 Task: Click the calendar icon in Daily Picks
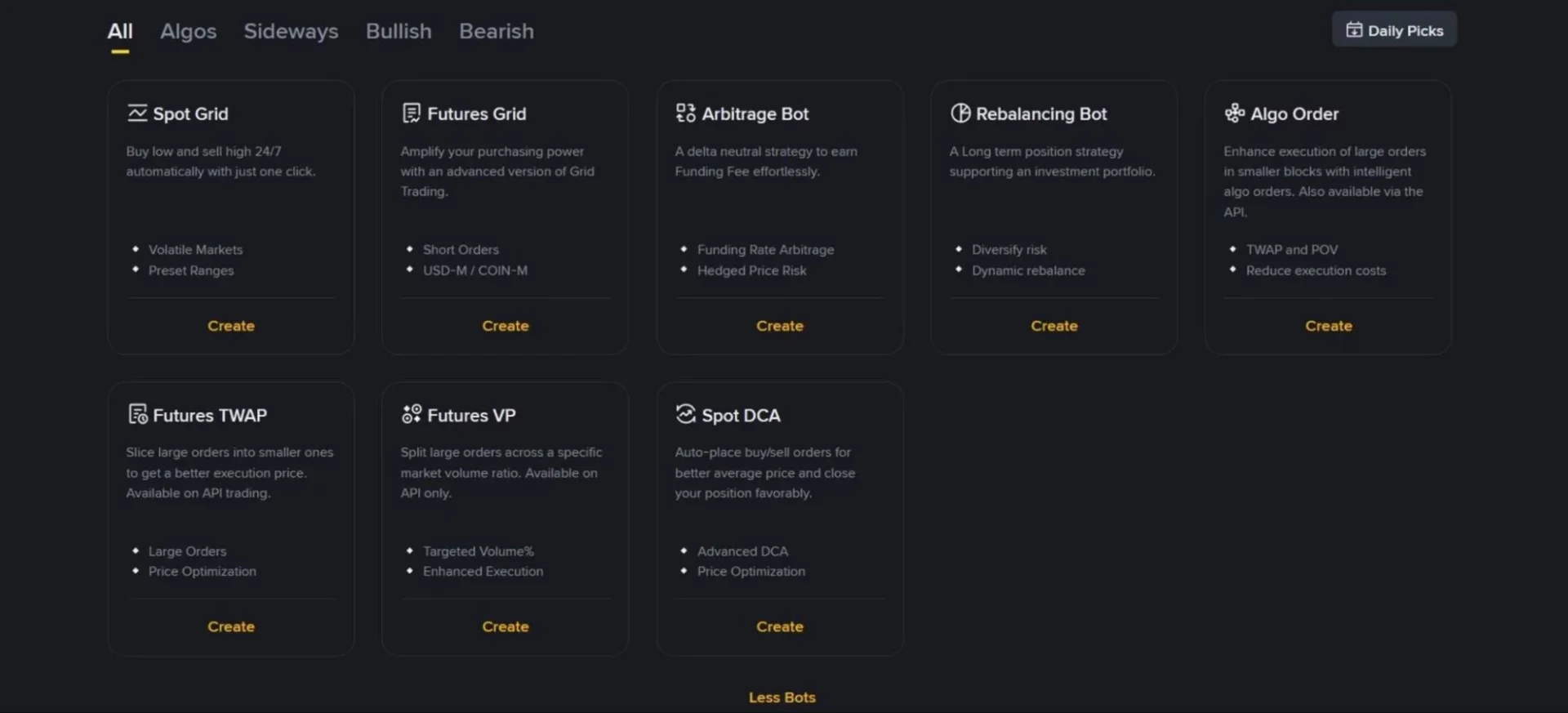(1354, 29)
